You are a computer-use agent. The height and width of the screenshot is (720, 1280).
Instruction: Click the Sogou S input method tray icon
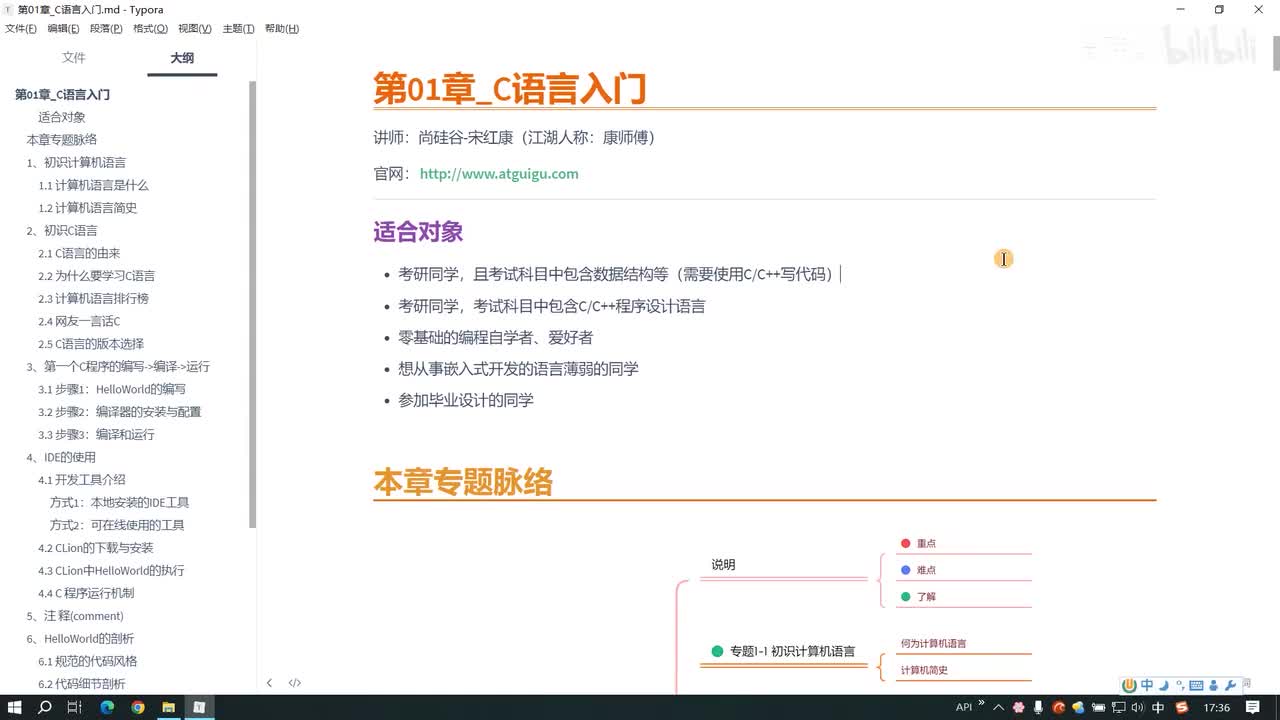(1182, 707)
